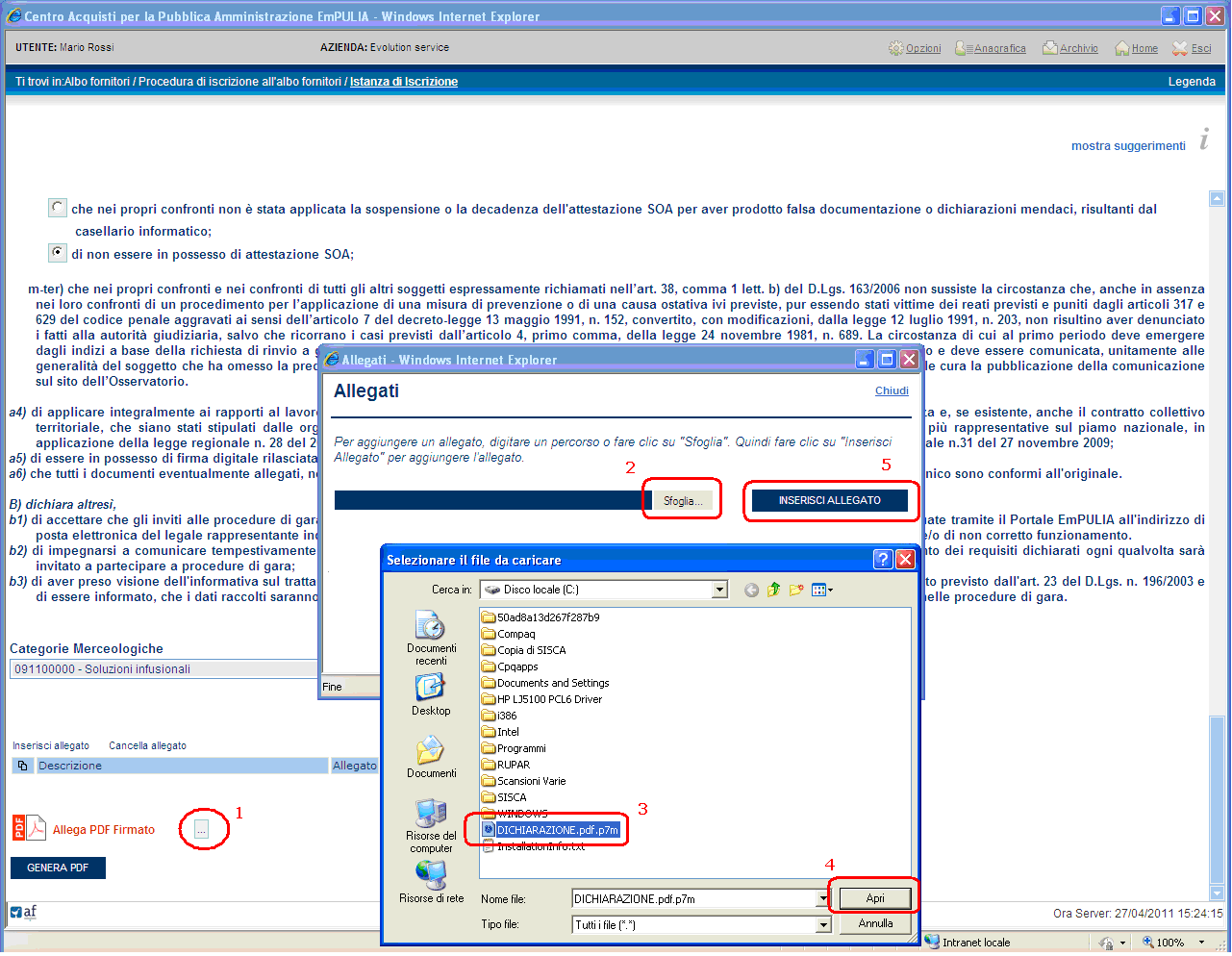This screenshot has width=1232, height=956.
Task: Select the Intel folder
Action: tap(500, 732)
